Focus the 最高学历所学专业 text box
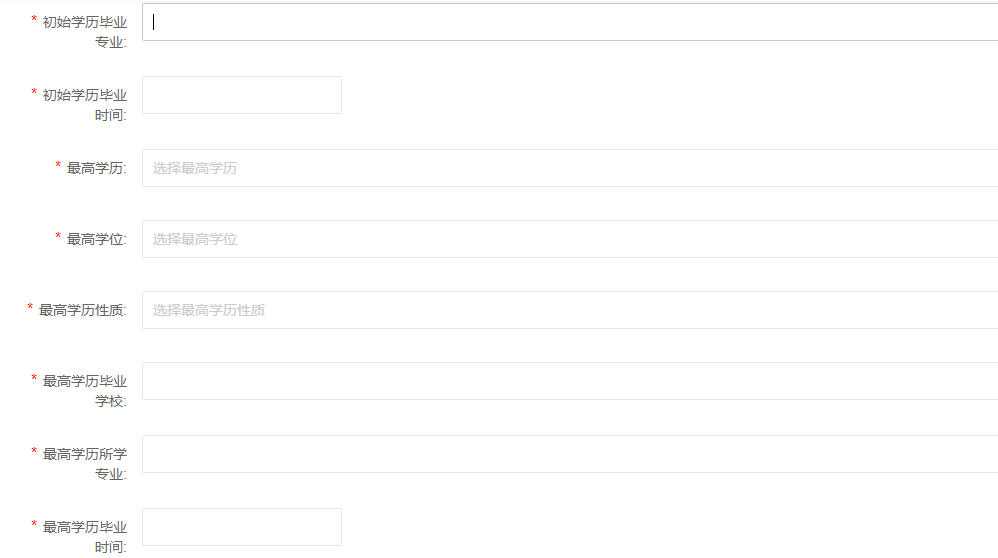 pos(570,454)
